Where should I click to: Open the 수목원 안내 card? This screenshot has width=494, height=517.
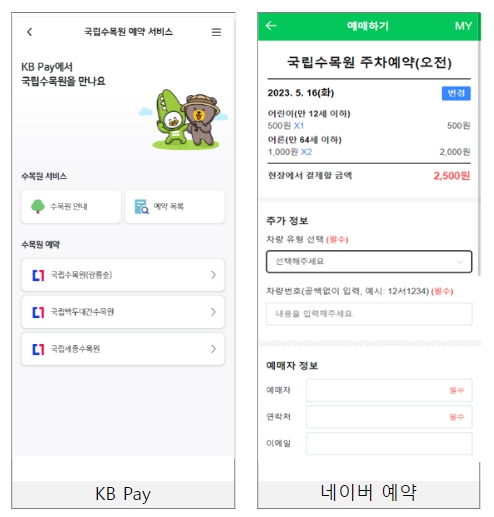click(71, 207)
